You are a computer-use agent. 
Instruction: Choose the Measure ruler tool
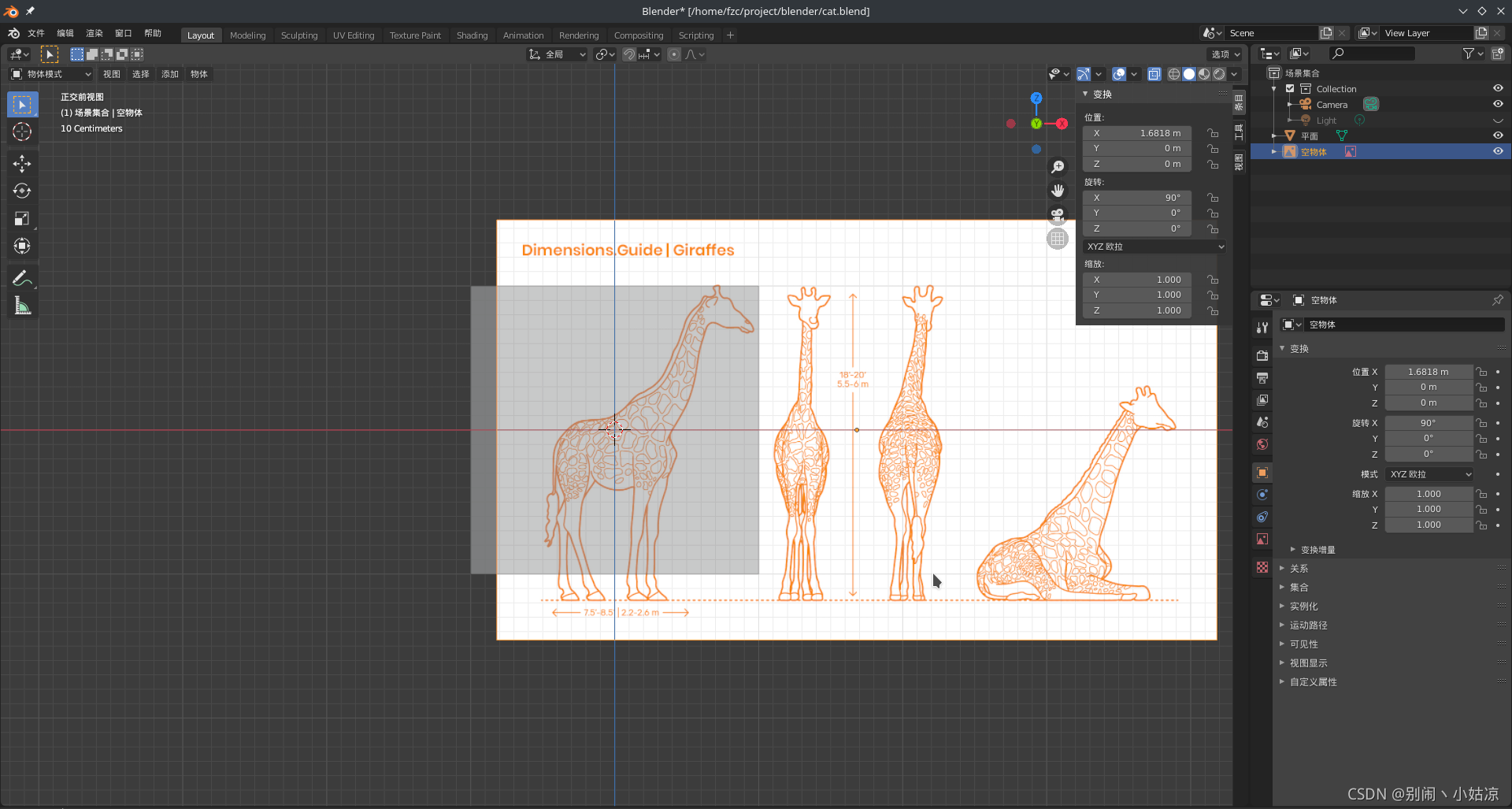22,306
